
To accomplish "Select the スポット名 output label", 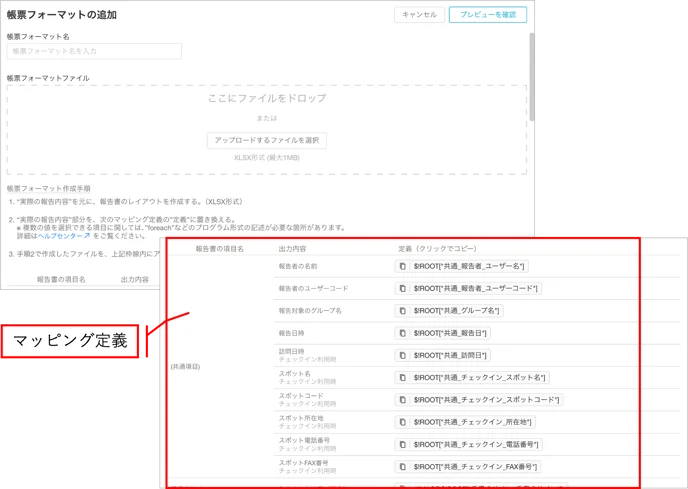I will [x=295, y=374].
